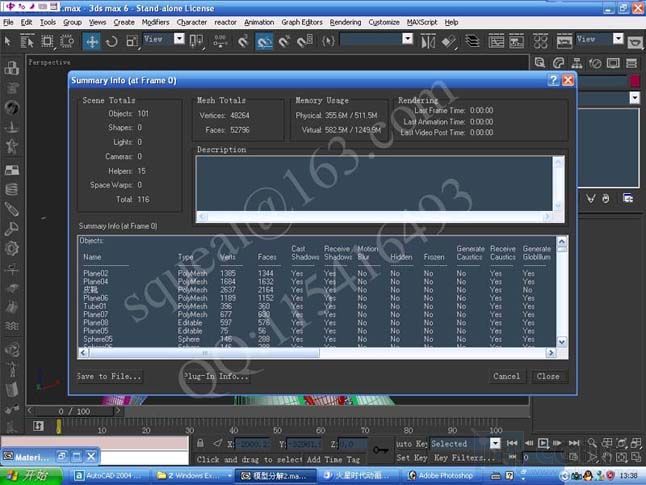
Task: Toggle Auto Key animation mode
Action: [x=412, y=443]
